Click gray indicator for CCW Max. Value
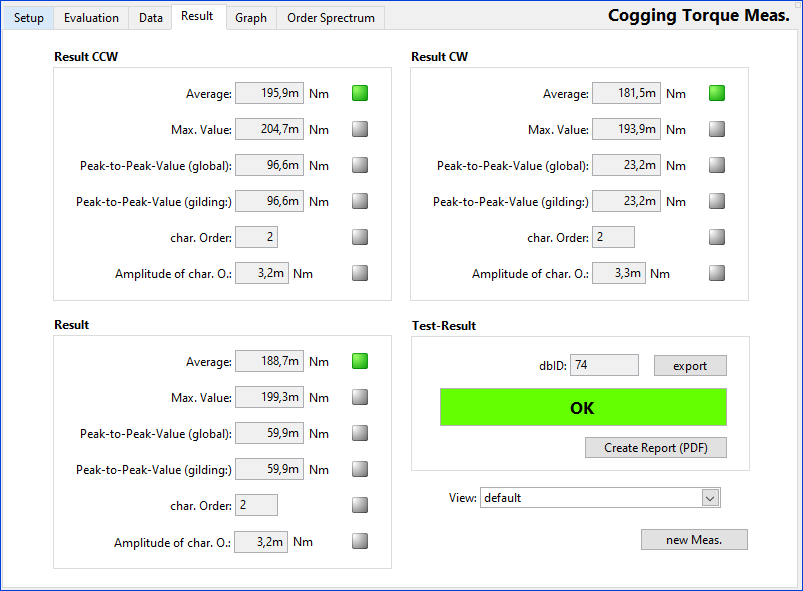 [360, 129]
